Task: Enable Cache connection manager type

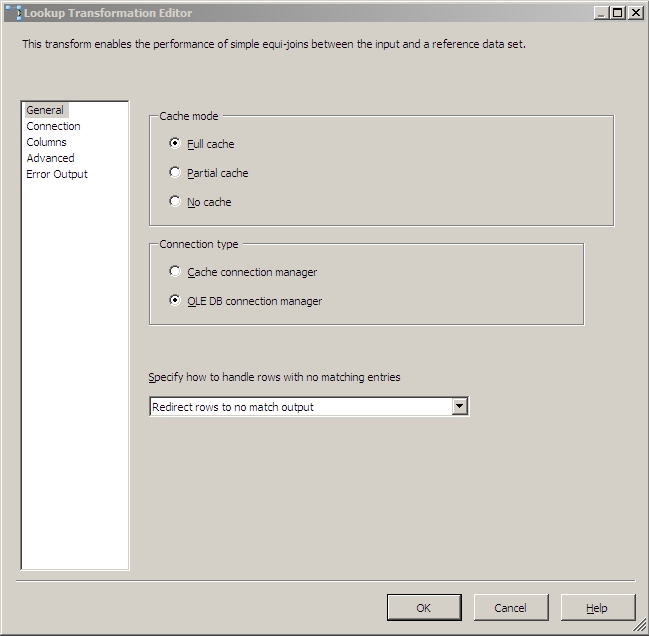Action: (x=176, y=272)
